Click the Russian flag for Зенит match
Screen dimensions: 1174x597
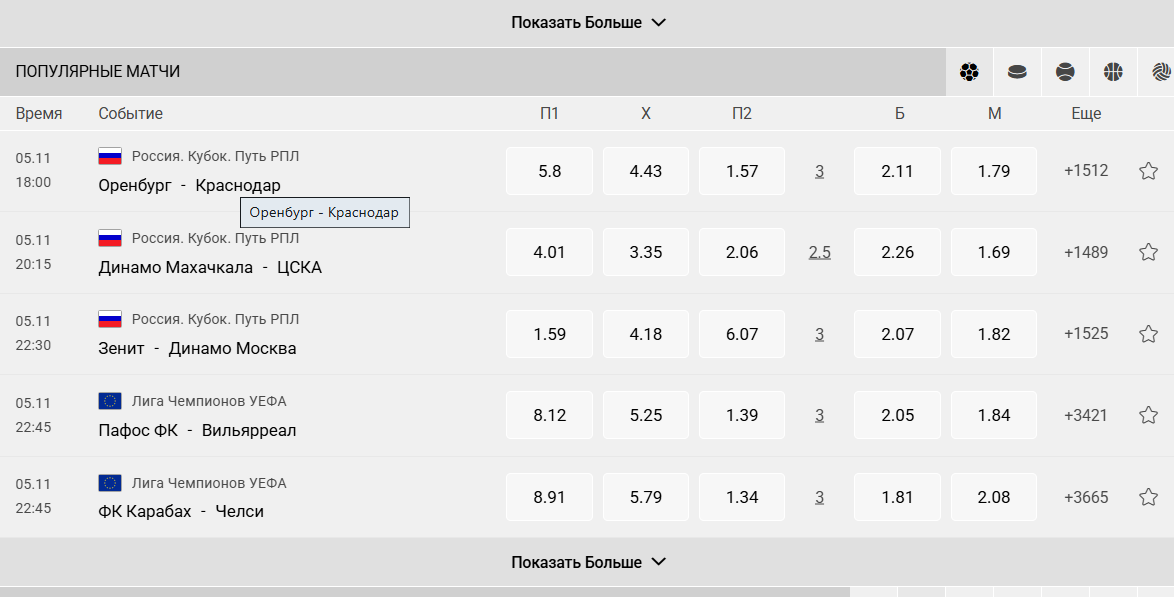110,319
